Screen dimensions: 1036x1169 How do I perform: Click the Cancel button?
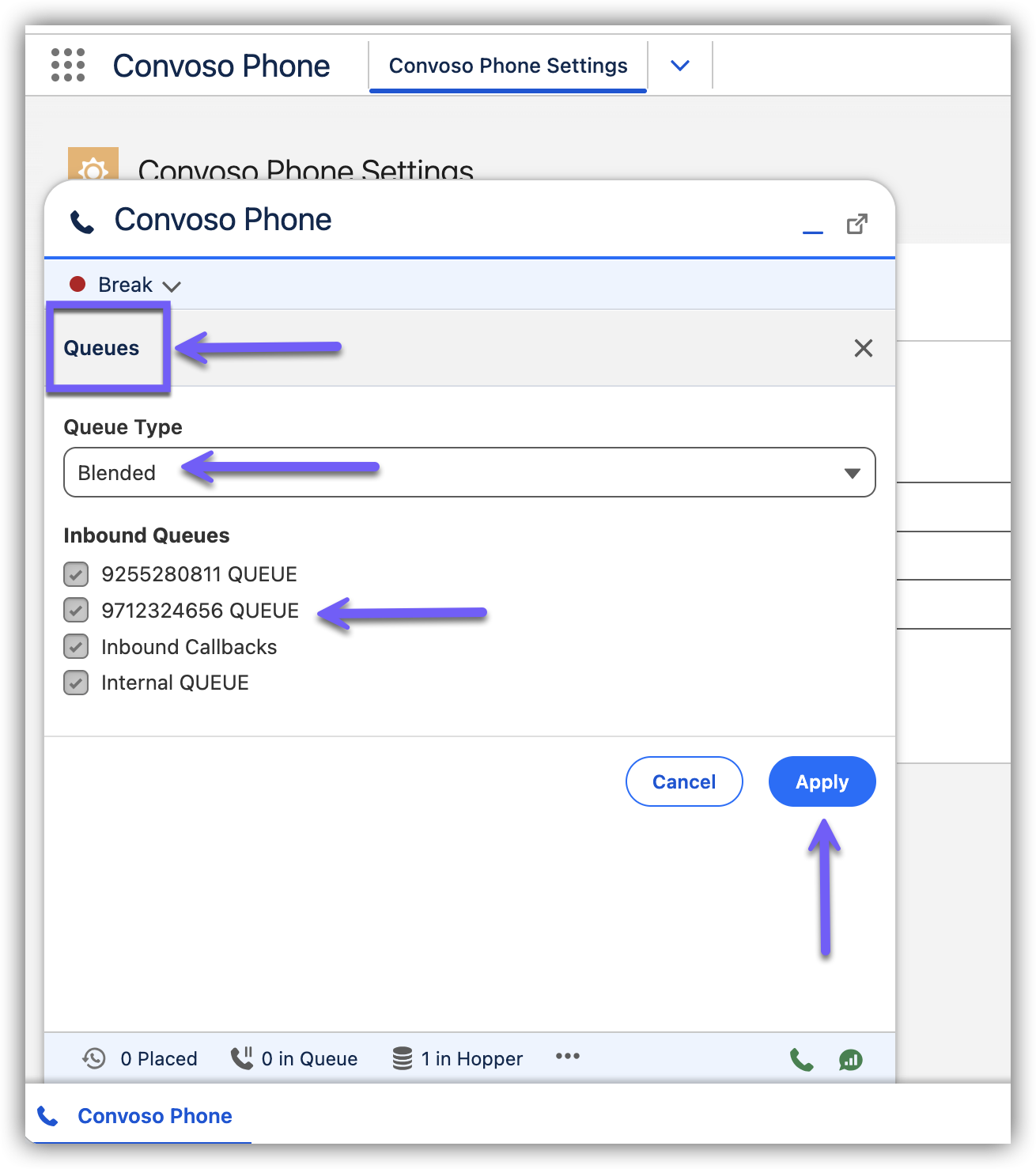(683, 781)
